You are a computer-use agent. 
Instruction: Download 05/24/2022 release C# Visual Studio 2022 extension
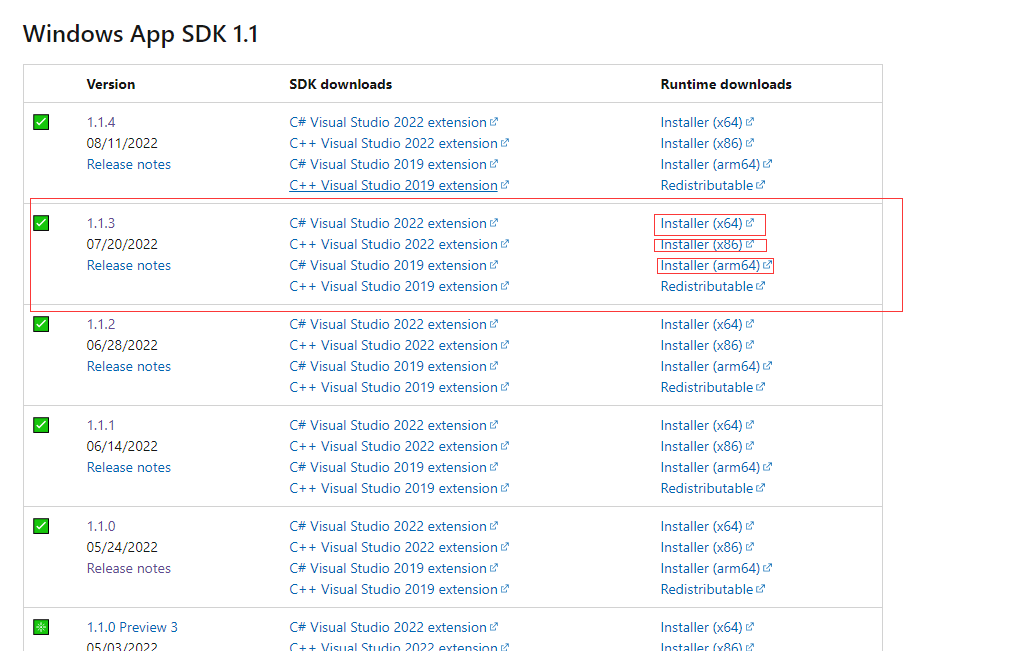(x=394, y=526)
